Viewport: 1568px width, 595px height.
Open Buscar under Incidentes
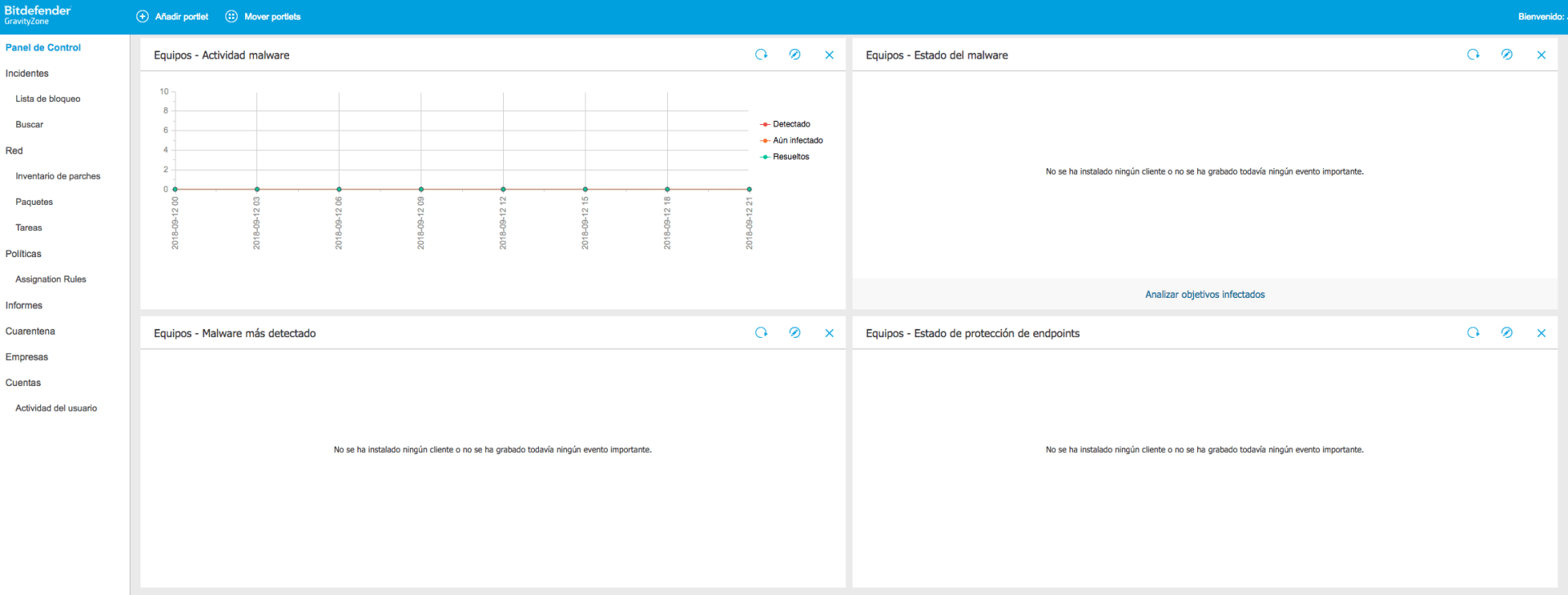click(x=29, y=125)
